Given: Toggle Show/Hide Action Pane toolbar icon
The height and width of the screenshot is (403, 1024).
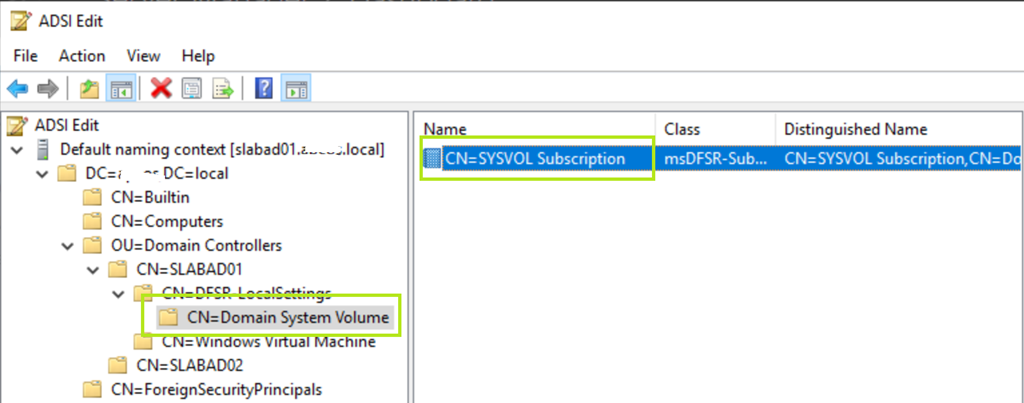Looking at the screenshot, I should coord(295,89).
